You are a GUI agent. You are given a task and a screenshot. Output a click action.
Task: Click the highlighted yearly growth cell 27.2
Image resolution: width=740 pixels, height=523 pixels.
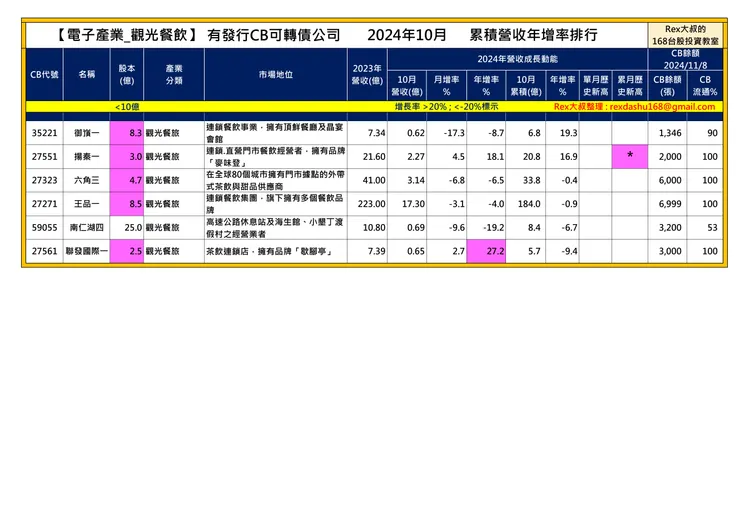point(486,251)
